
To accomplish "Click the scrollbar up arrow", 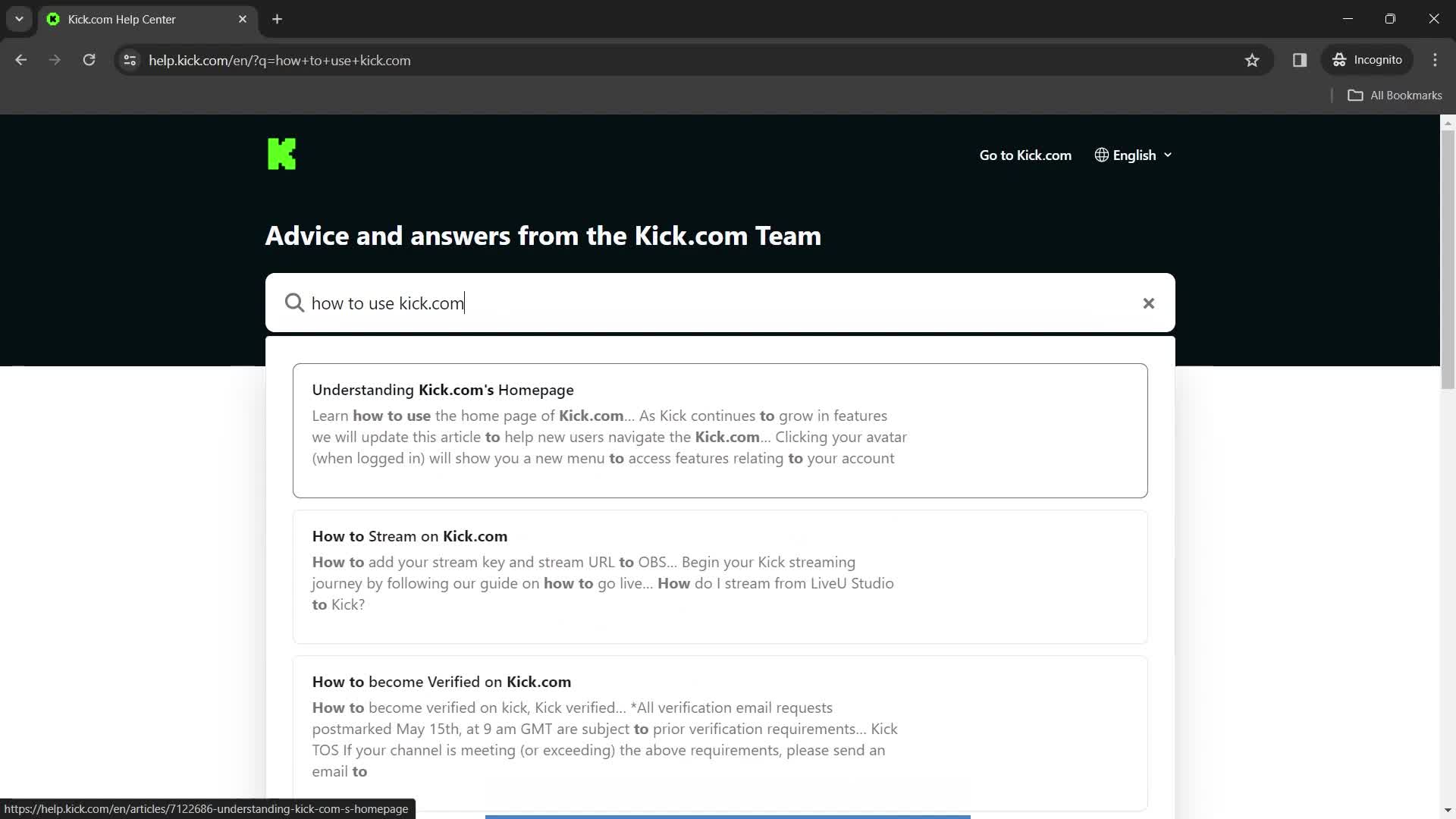I will pyautogui.click(x=1448, y=123).
